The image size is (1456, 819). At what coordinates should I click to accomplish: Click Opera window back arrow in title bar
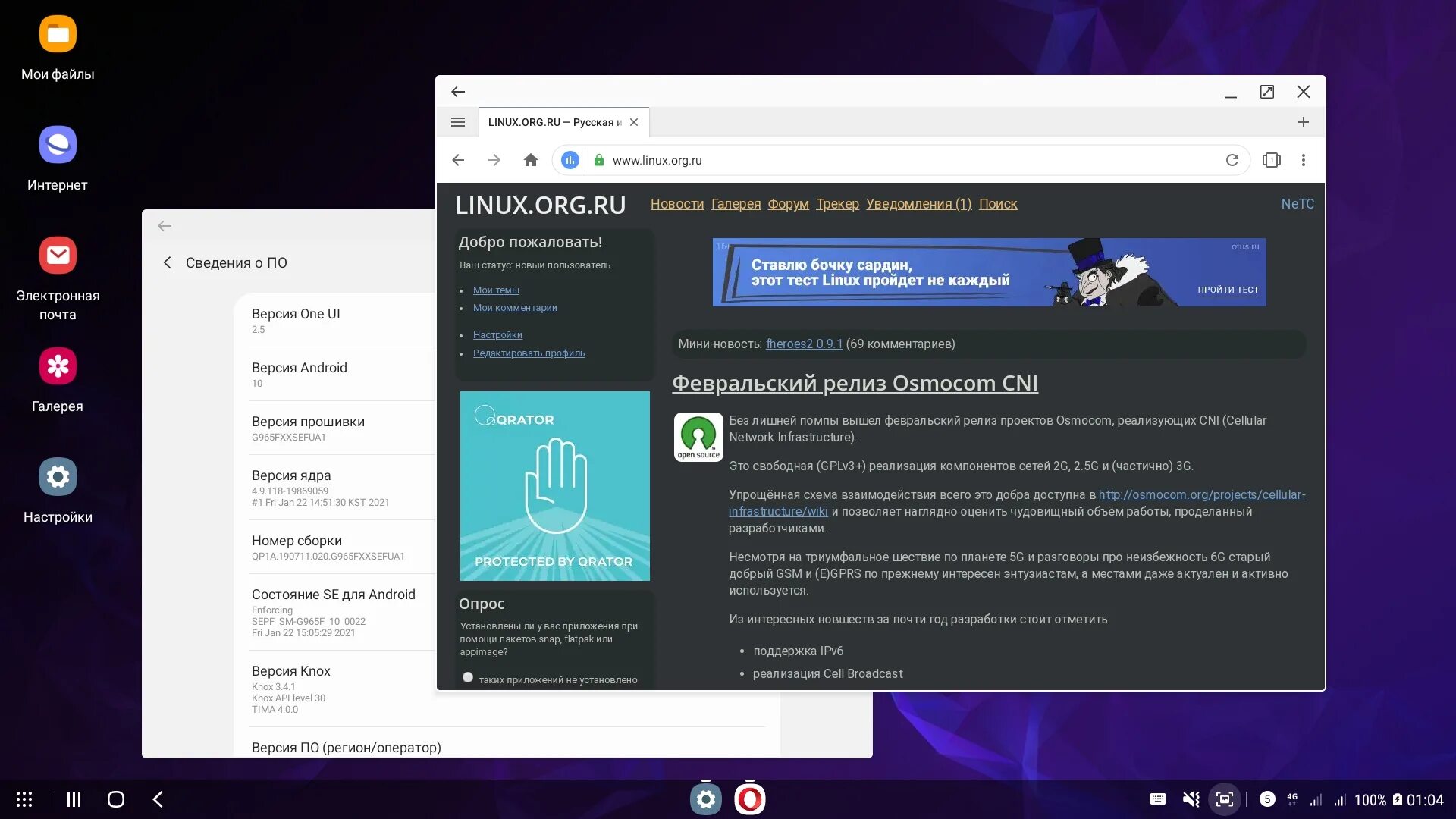[458, 92]
